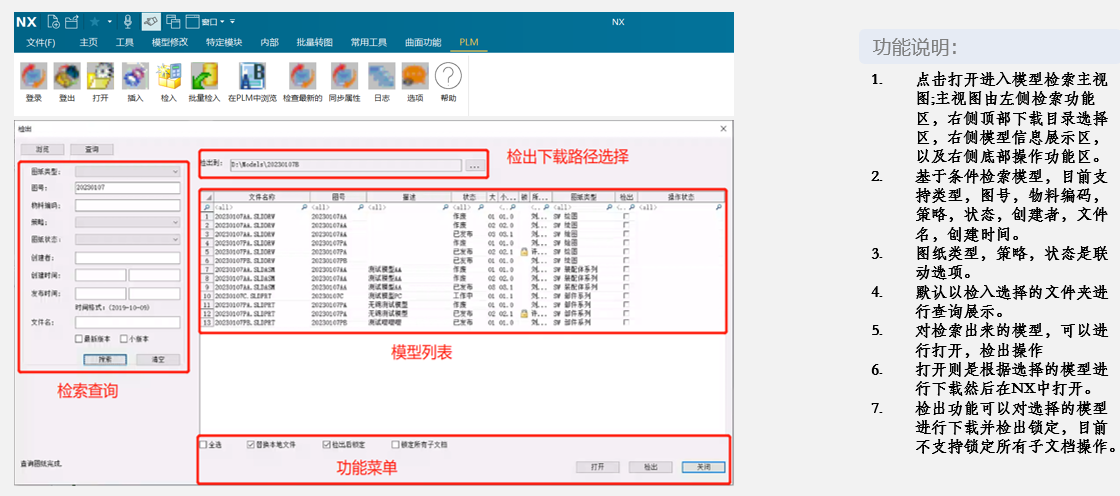Click the 图号 input field containing 20230107
Screen dimensions: 1120x496
pyautogui.click(x=128, y=188)
